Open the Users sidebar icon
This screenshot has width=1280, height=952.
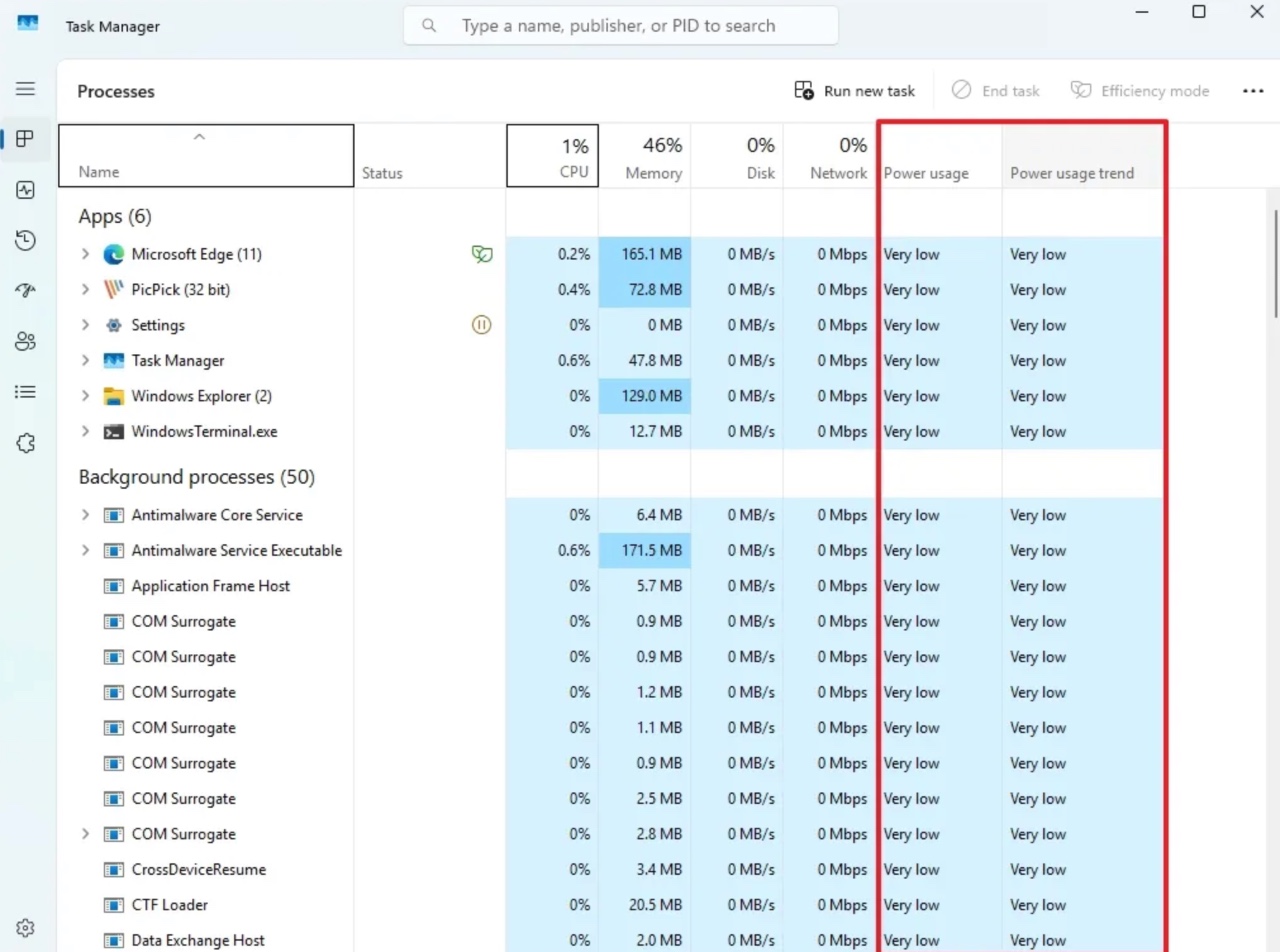(x=26, y=342)
